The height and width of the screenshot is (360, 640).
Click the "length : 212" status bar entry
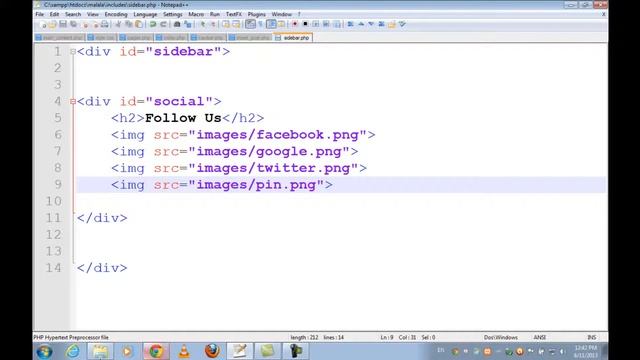tap(304, 338)
